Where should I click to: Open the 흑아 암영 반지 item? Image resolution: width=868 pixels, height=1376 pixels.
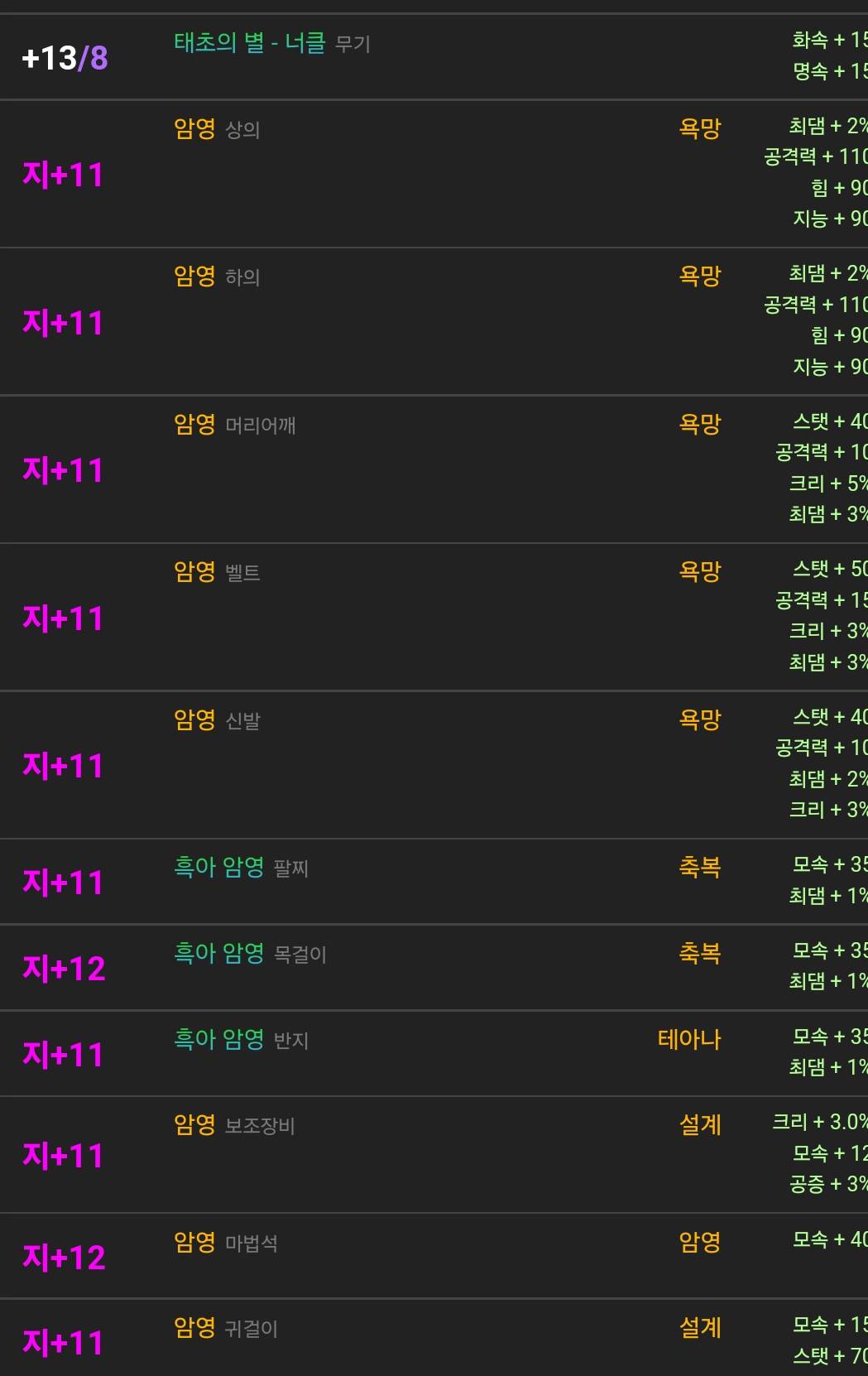[241, 1039]
